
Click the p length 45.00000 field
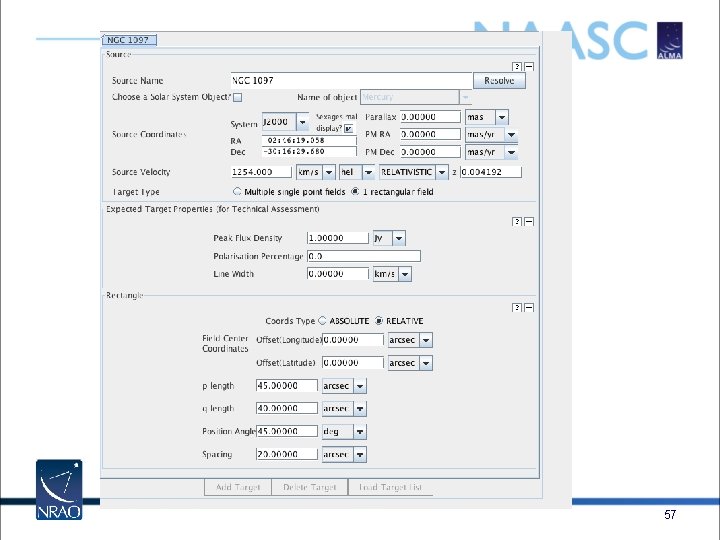click(x=287, y=386)
